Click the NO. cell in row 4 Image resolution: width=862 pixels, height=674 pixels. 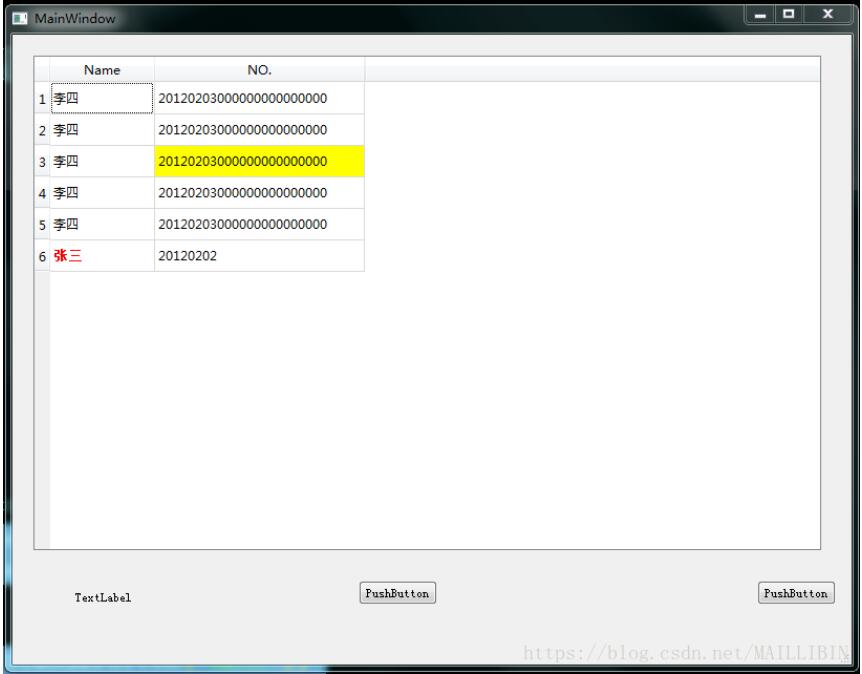pos(259,192)
